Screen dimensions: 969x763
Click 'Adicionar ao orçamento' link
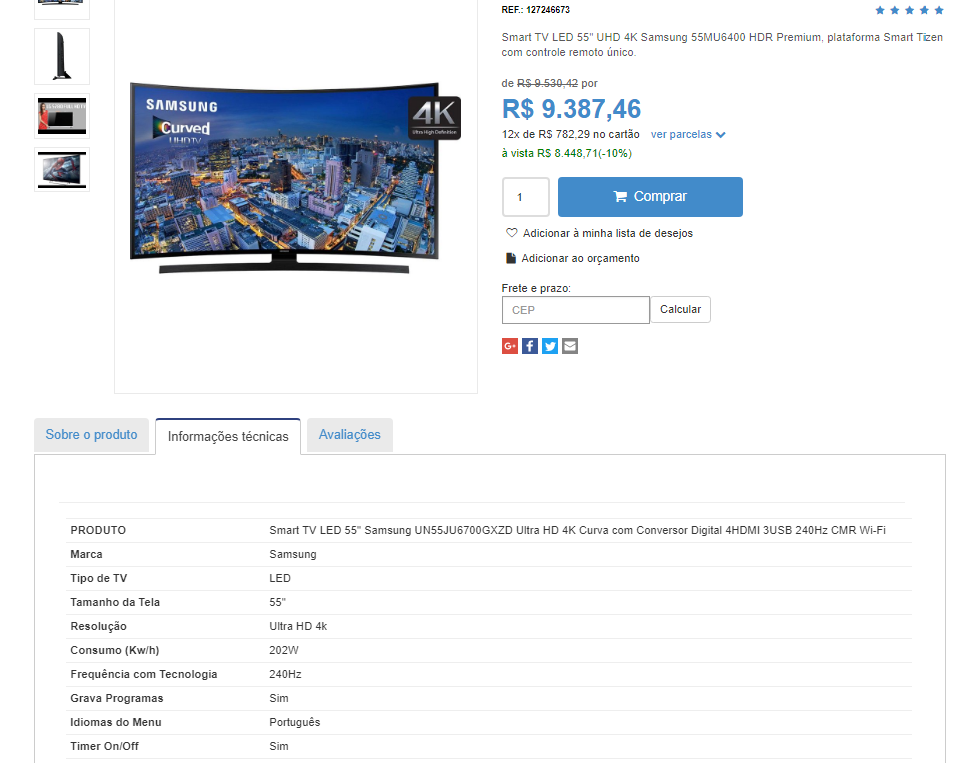[580, 258]
